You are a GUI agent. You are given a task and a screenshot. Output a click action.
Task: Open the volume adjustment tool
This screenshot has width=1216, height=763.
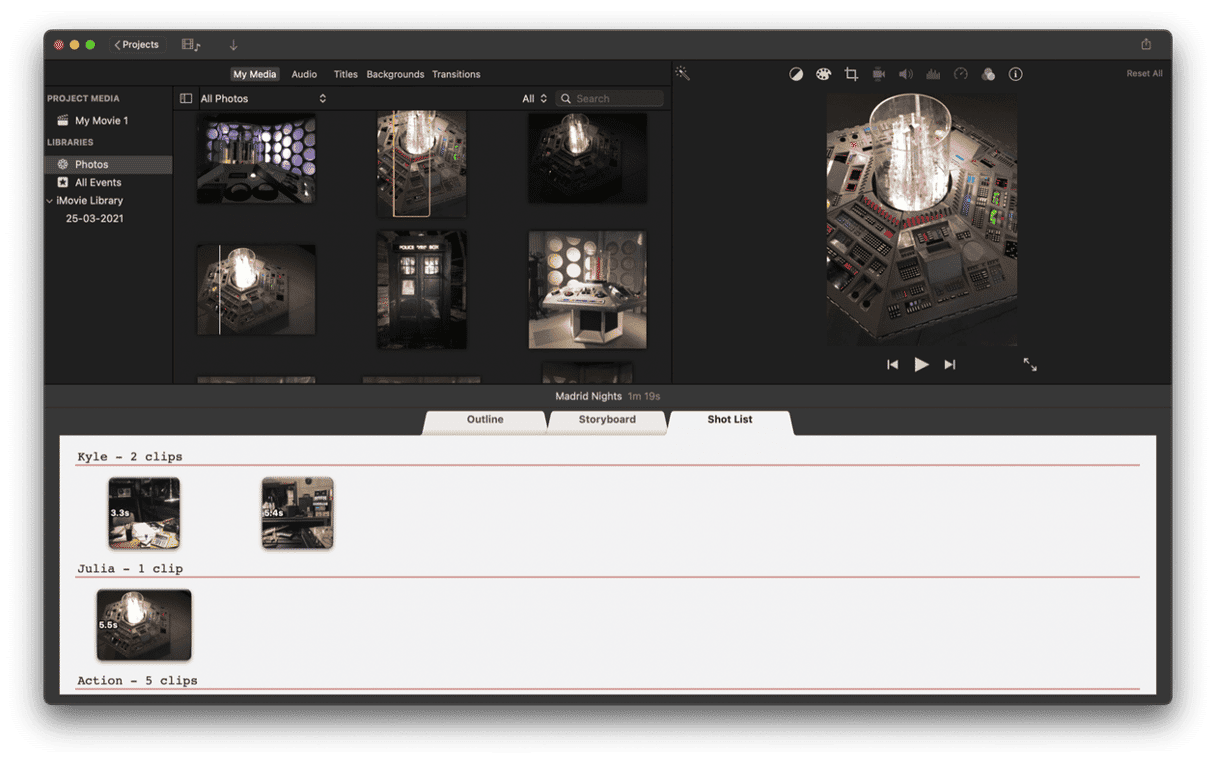[x=906, y=74]
